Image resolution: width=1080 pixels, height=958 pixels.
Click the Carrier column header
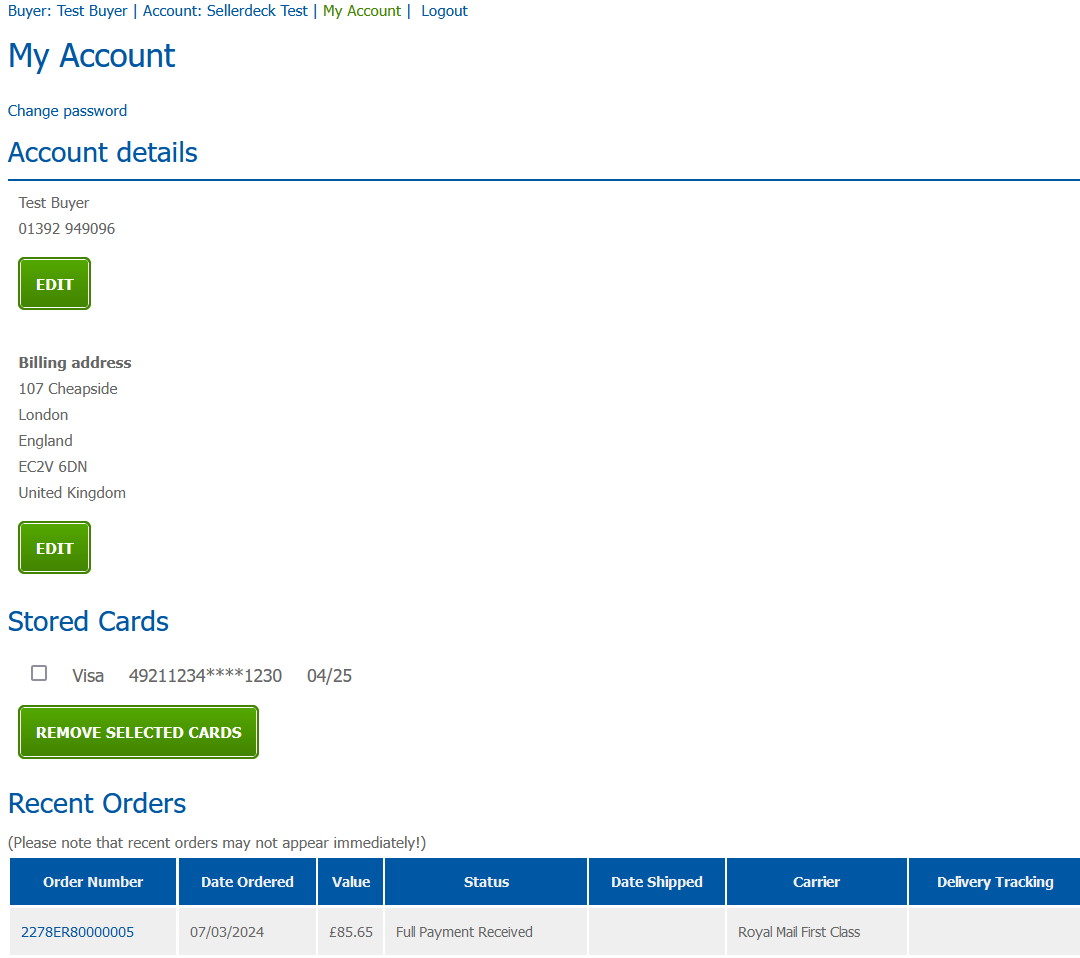pyautogui.click(x=816, y=882)
